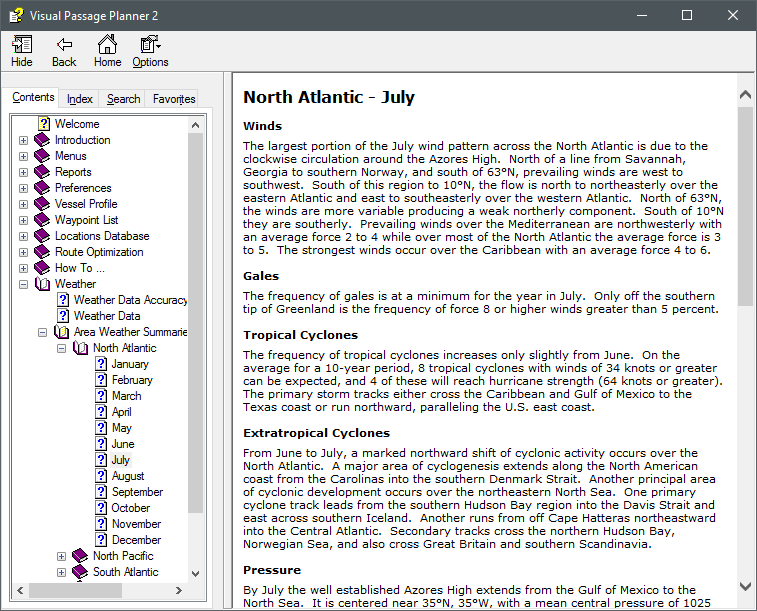Switch to the Search tab
This screenshot has height=611, width=757.
pos(123,99)
